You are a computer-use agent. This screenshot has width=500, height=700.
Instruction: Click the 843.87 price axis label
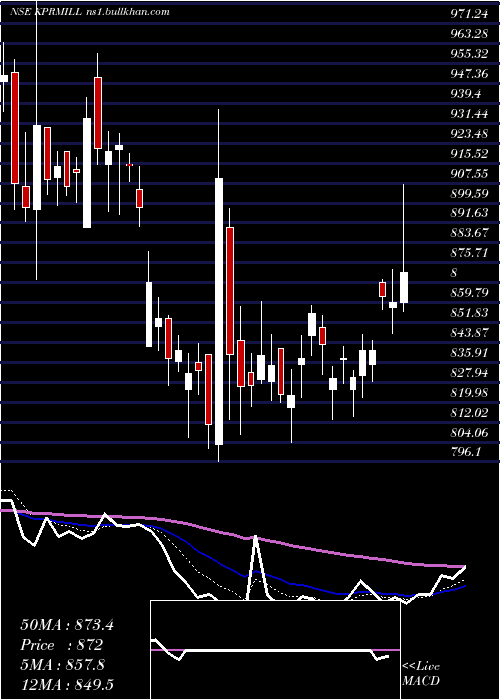pyautogui.click(x=469, y=333)
